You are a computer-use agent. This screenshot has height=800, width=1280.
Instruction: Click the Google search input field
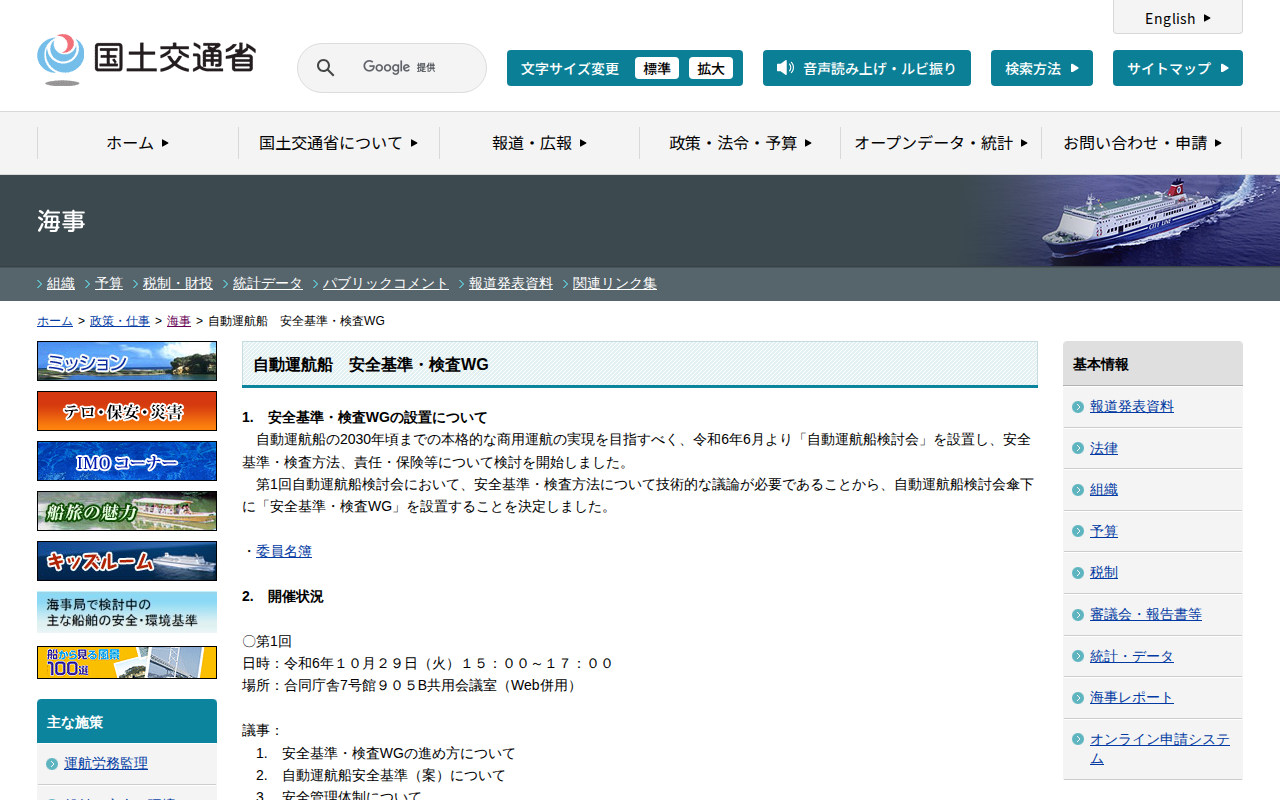pos(405,68)
